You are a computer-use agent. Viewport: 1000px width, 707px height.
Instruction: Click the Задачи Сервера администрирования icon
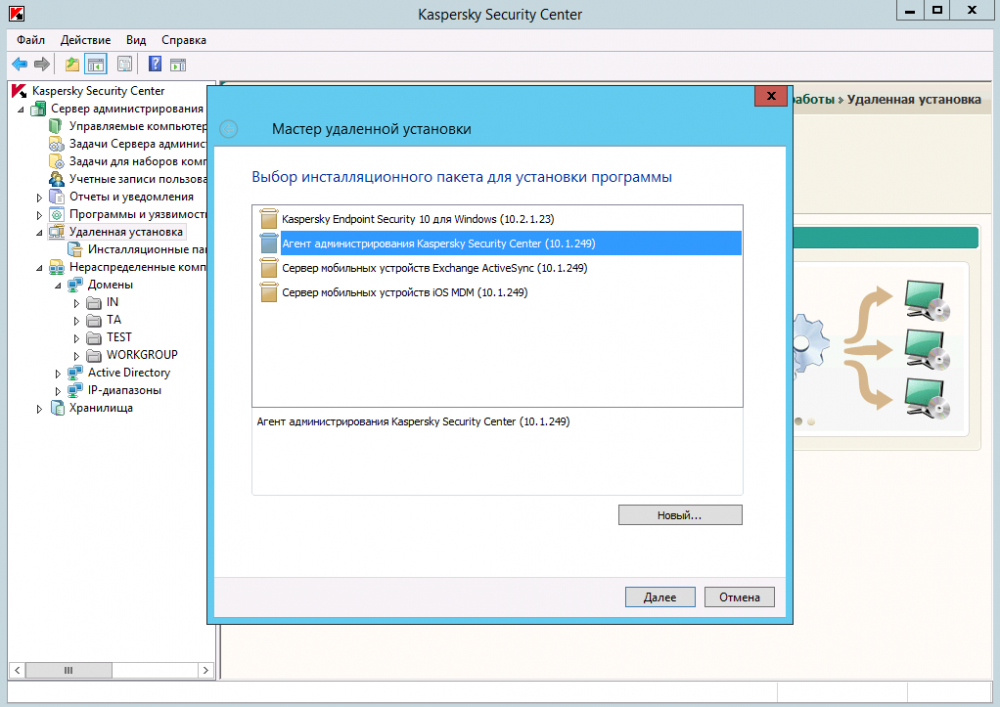56,143
